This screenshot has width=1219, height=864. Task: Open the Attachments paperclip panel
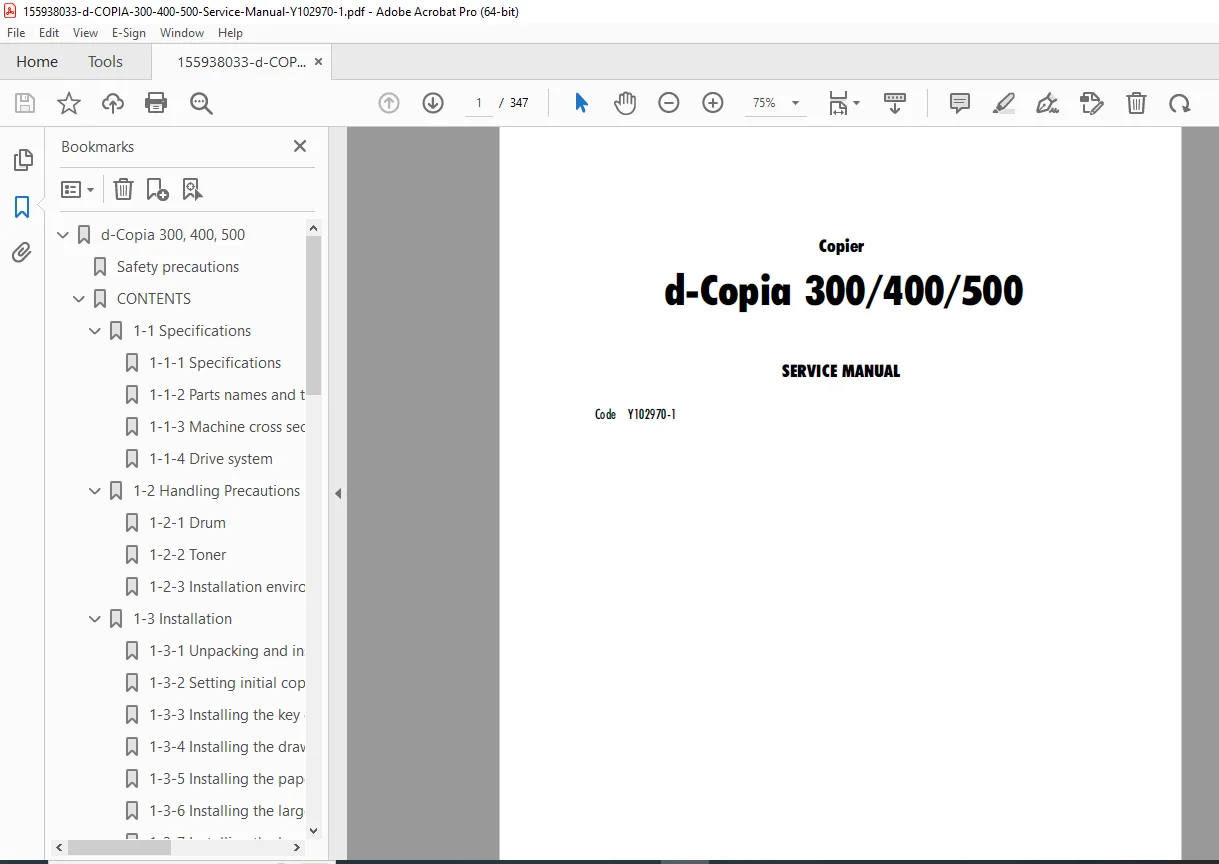click(x=22, y=253)
